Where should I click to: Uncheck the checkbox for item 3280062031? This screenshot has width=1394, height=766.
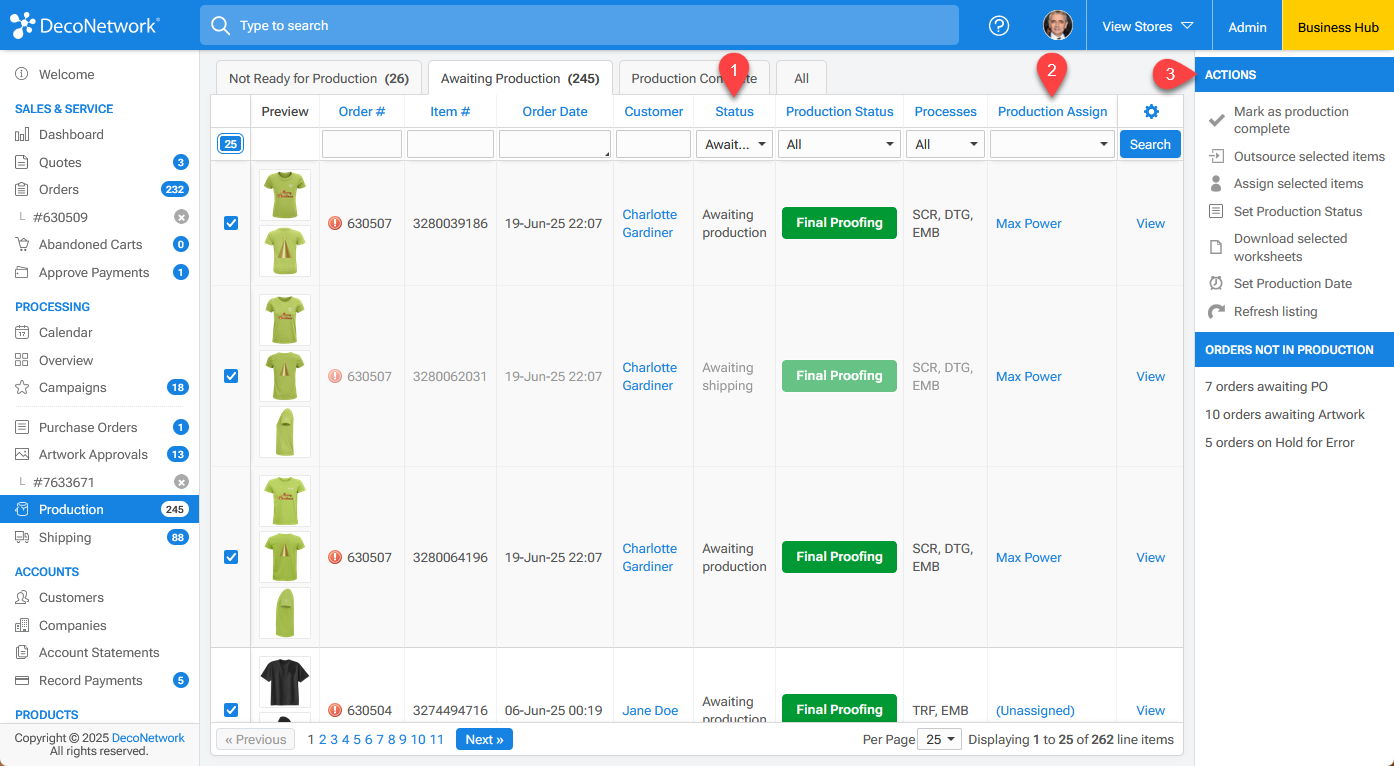click(231, 376)
